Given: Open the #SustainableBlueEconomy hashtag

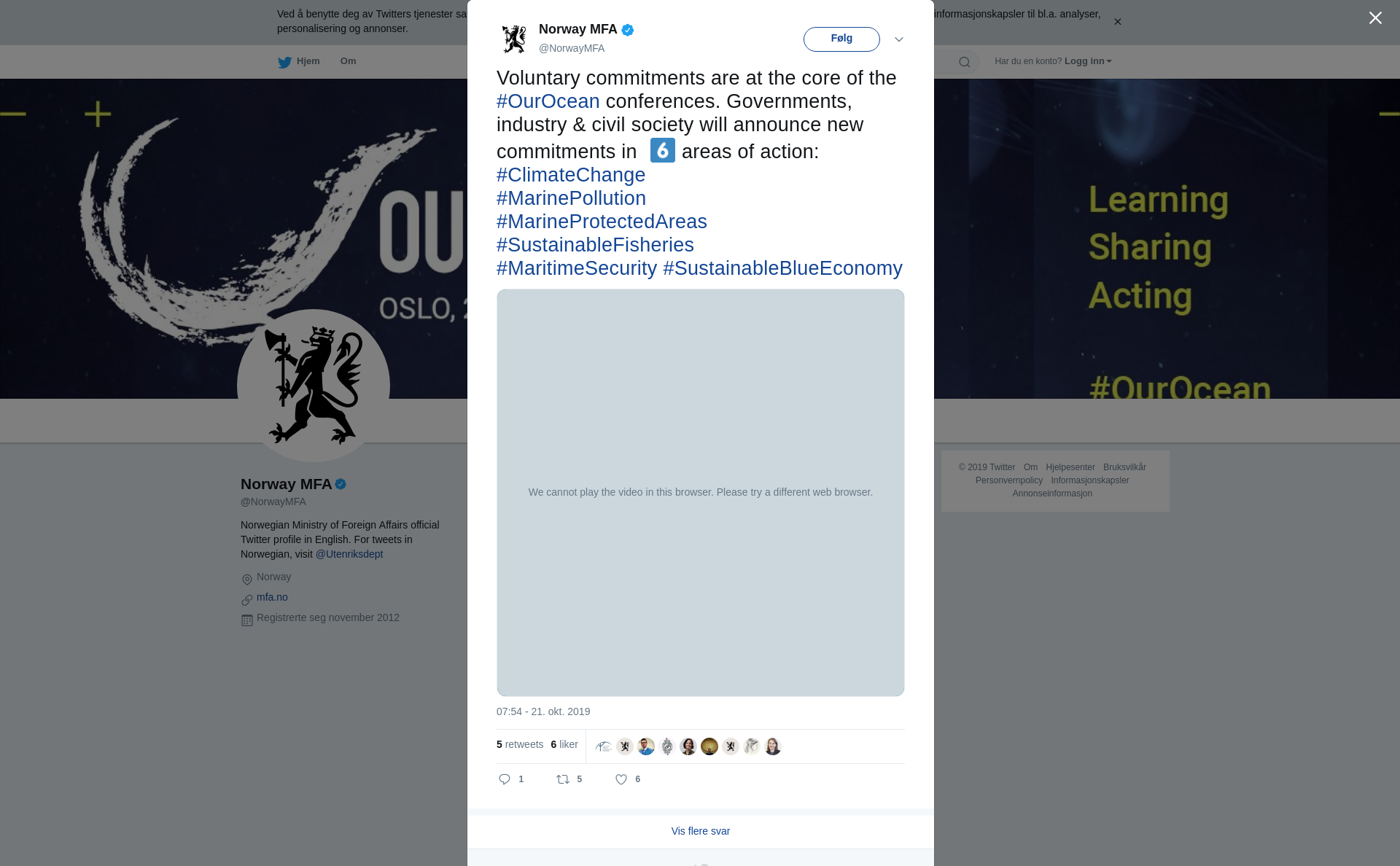Looking at the screenshot, I should 782,268.
